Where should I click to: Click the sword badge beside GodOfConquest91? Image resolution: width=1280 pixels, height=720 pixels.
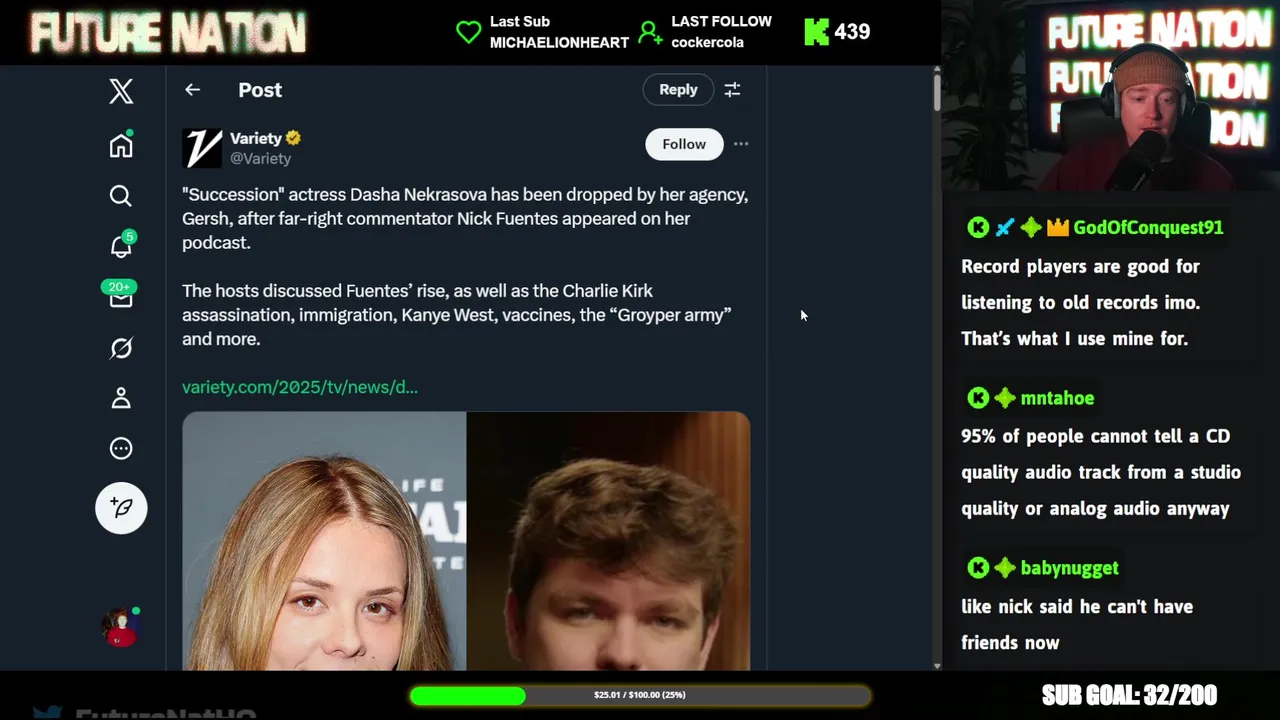click(1005, 228)
